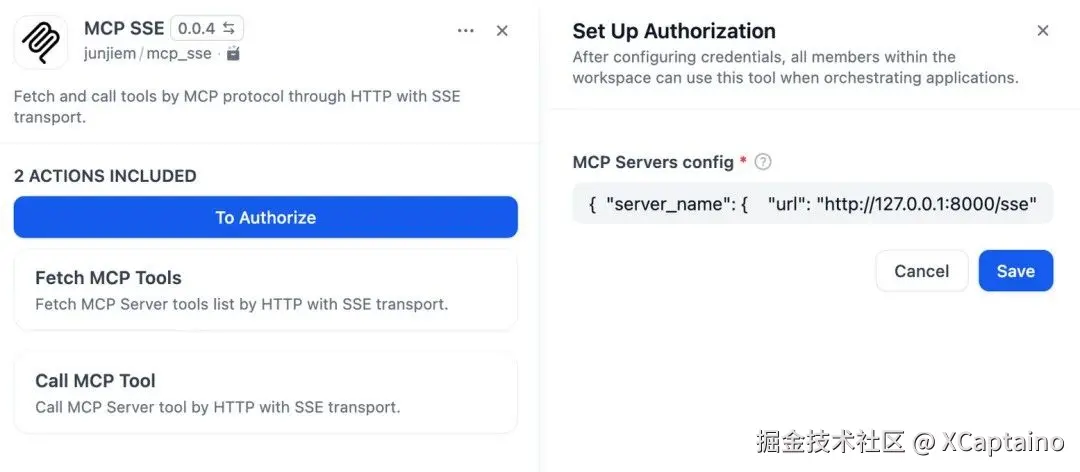This screenshot has width=1080, height=472.
Task: Click into the MCP Servers config field
Action: point(812,203)
